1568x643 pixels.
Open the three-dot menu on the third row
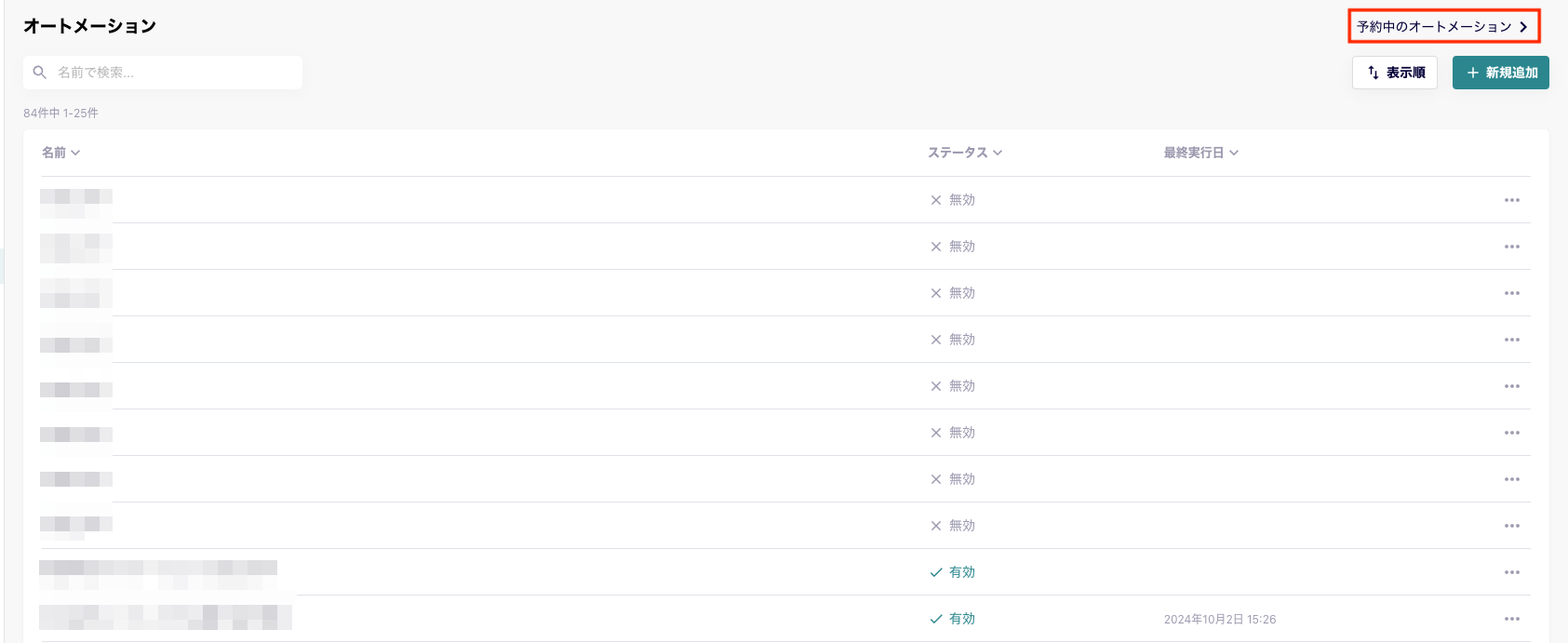click(1511, 293)
